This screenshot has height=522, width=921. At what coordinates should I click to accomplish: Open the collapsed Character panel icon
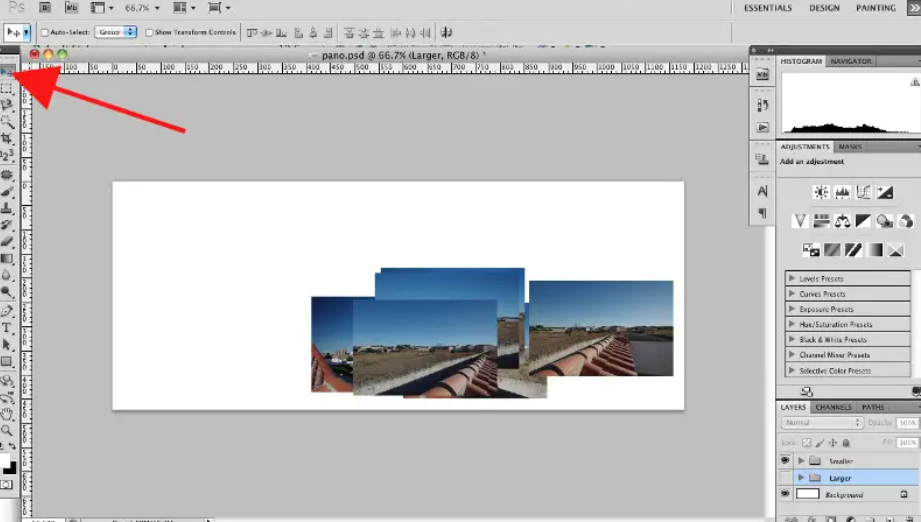point(762,191)
